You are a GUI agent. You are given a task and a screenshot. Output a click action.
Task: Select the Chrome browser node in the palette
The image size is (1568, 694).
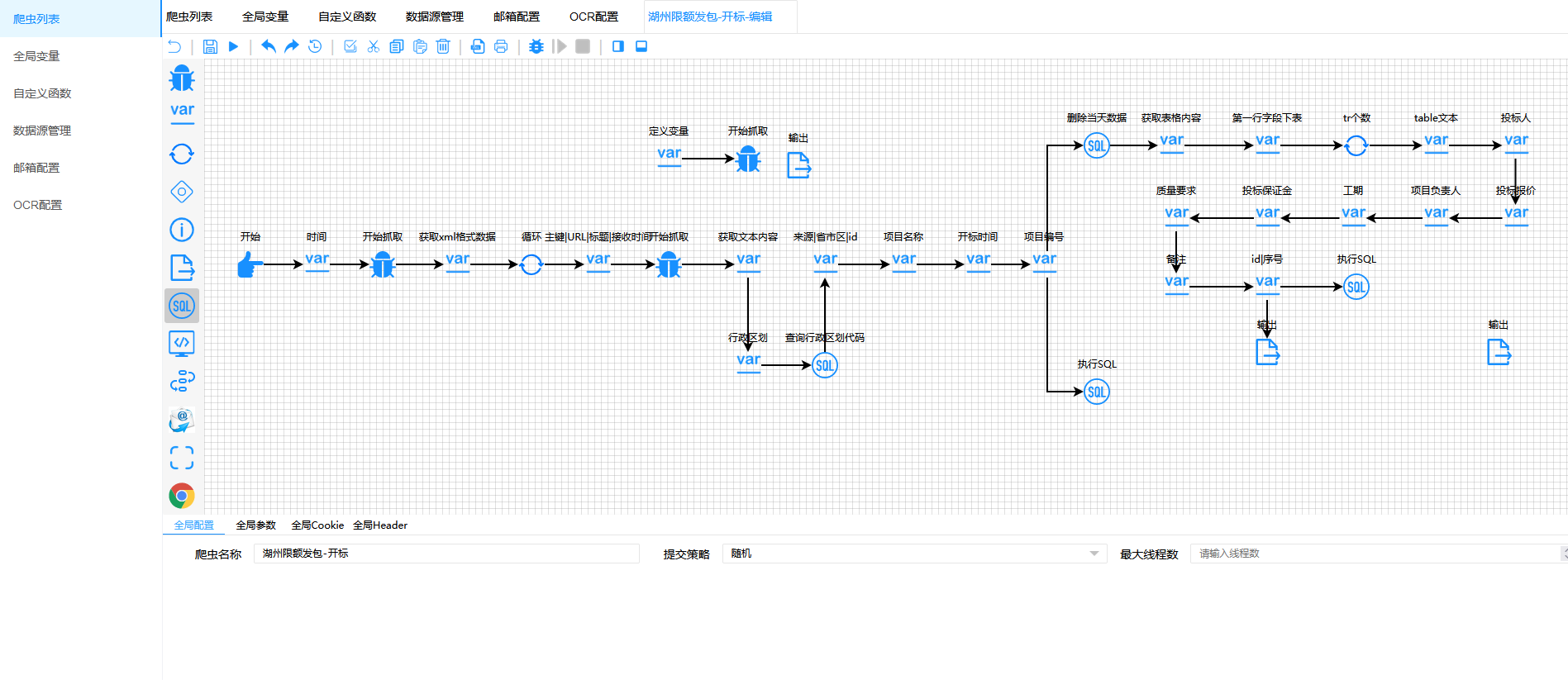182,496
